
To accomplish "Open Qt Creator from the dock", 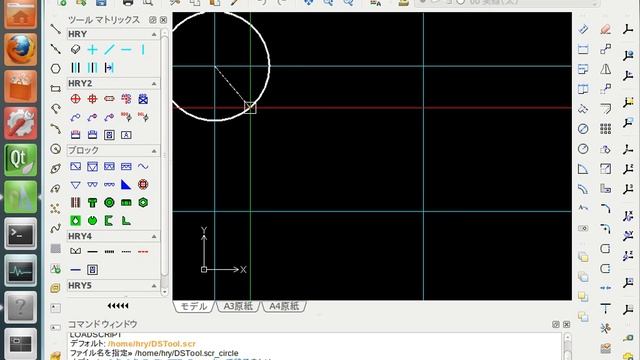I will (x=20, y=160).
